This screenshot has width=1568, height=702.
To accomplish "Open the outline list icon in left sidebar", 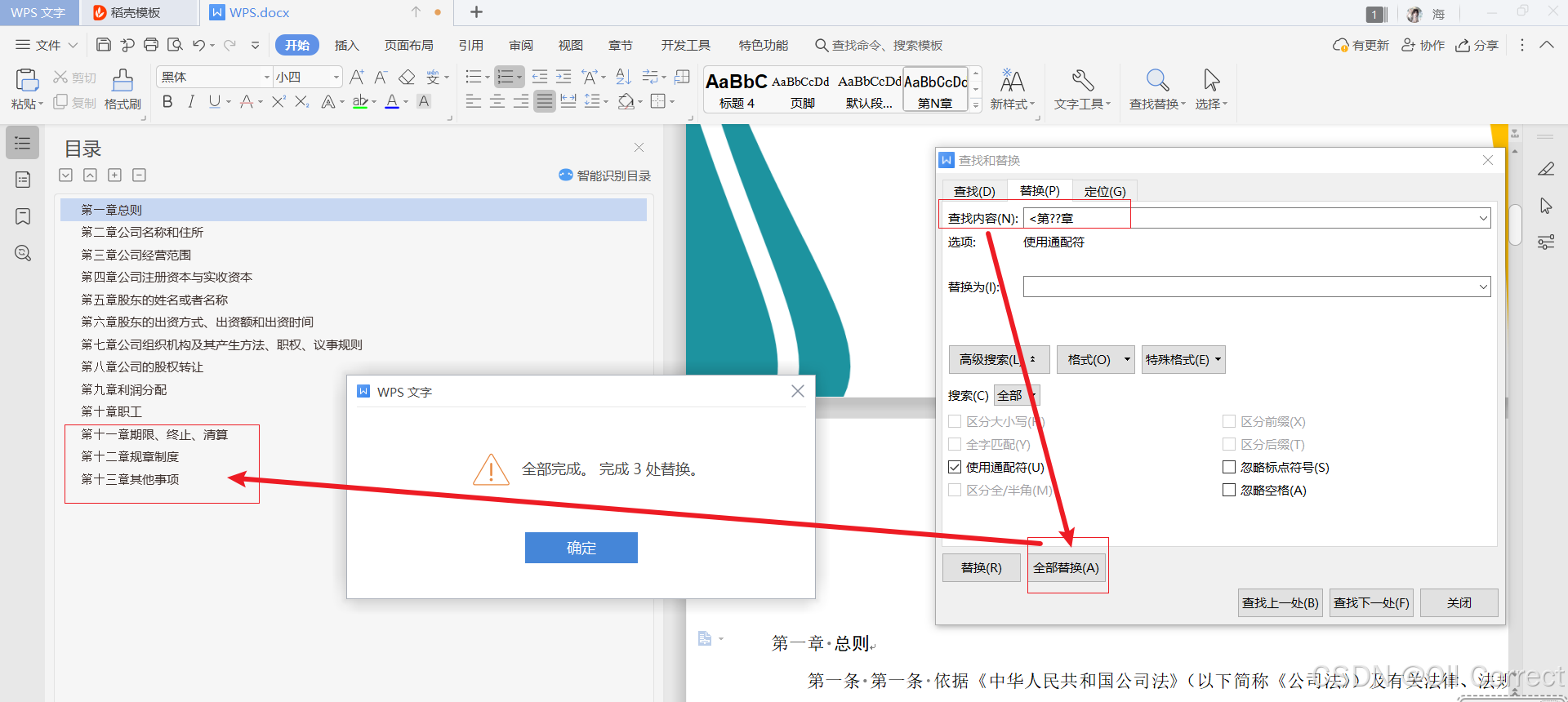I will coord(23,143).
